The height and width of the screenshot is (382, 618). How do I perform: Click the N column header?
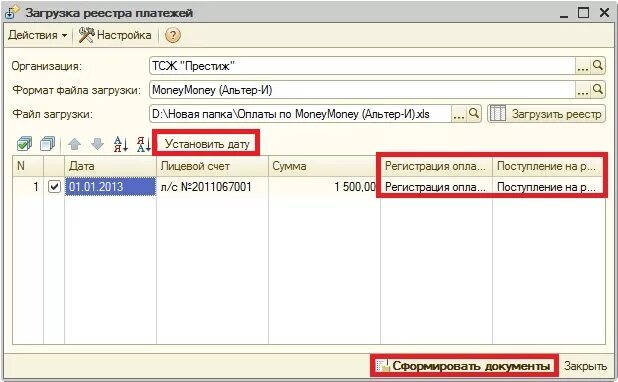click(x=28, y=166)
